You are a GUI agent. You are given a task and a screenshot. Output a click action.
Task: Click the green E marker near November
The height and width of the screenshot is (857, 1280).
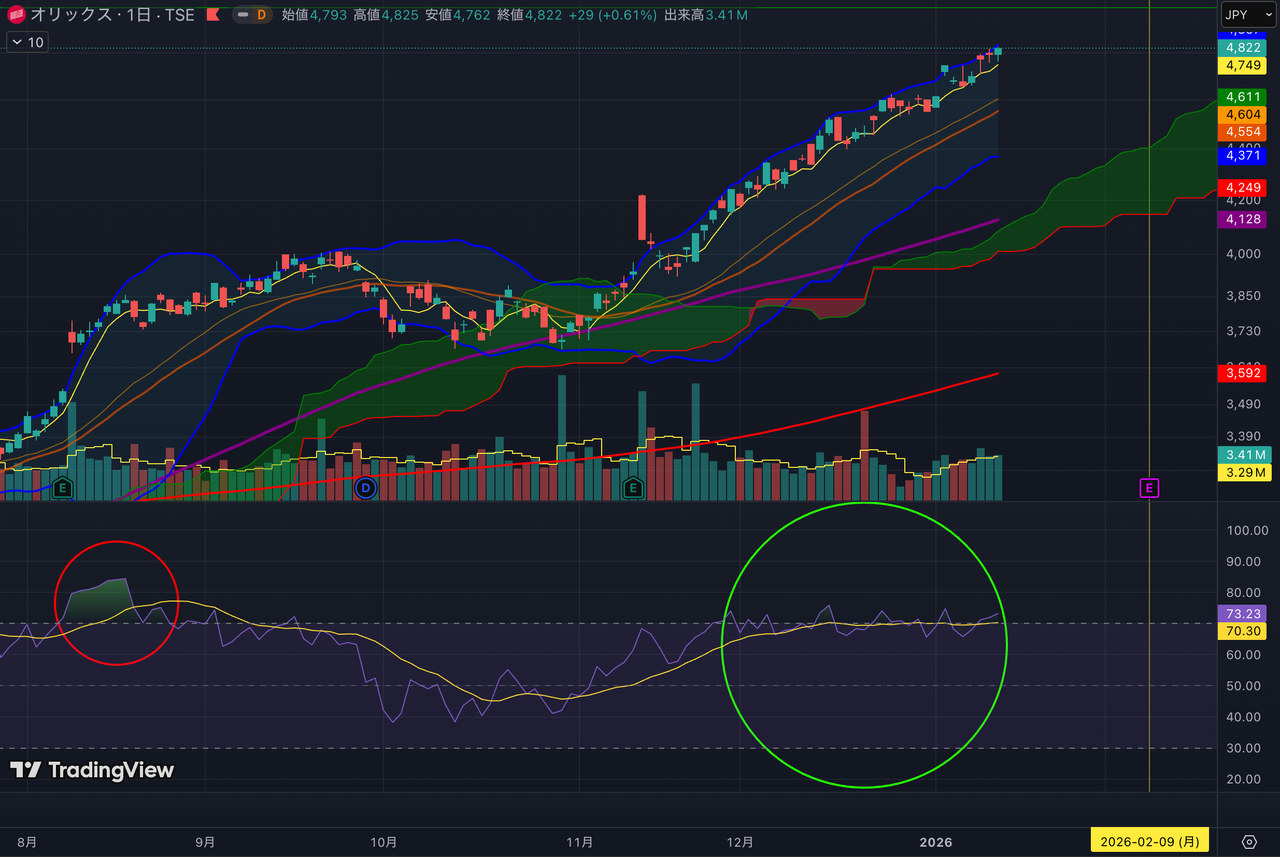[632, 488]
